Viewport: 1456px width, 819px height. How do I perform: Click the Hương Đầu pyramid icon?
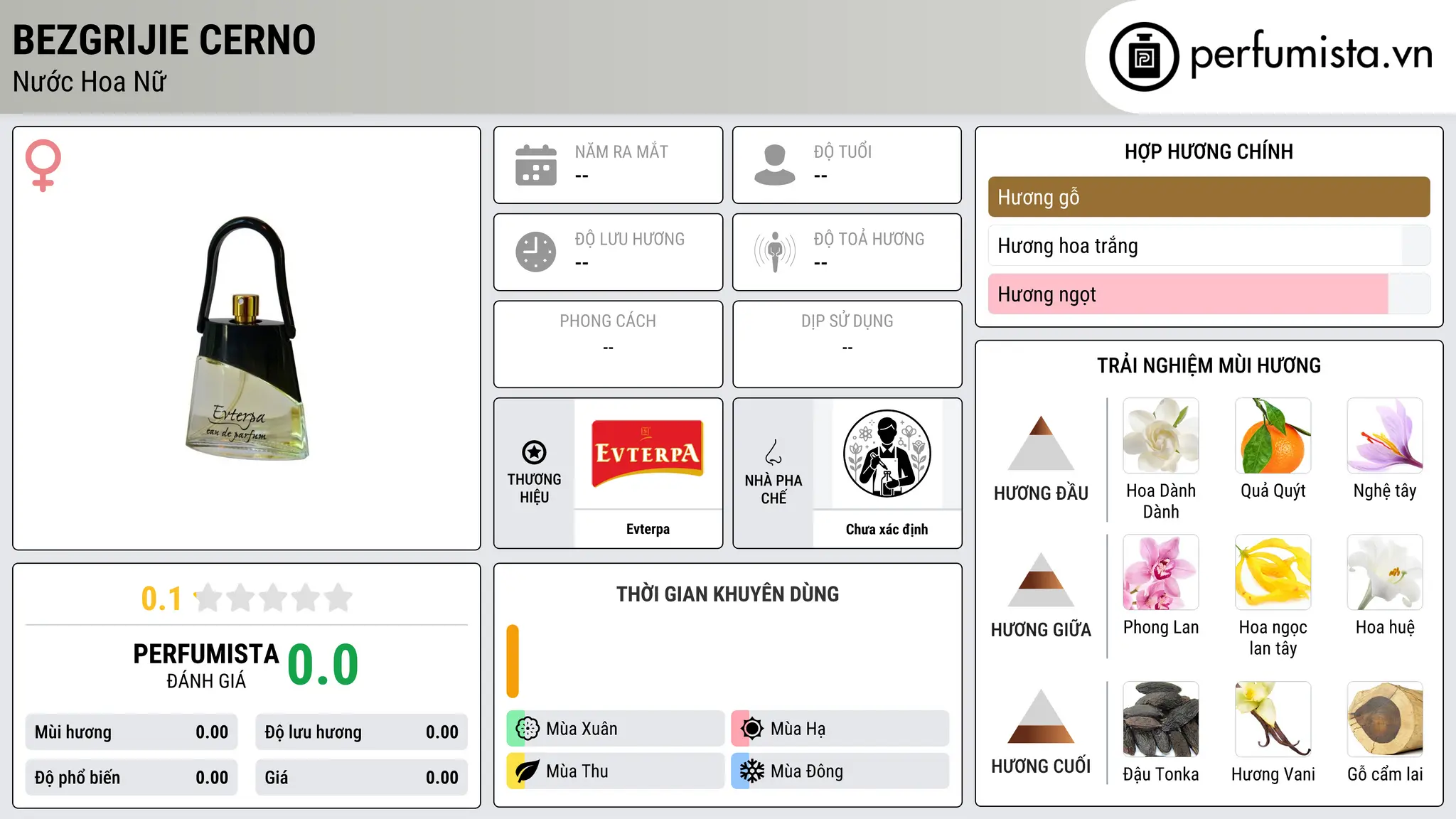[1041, 443]
